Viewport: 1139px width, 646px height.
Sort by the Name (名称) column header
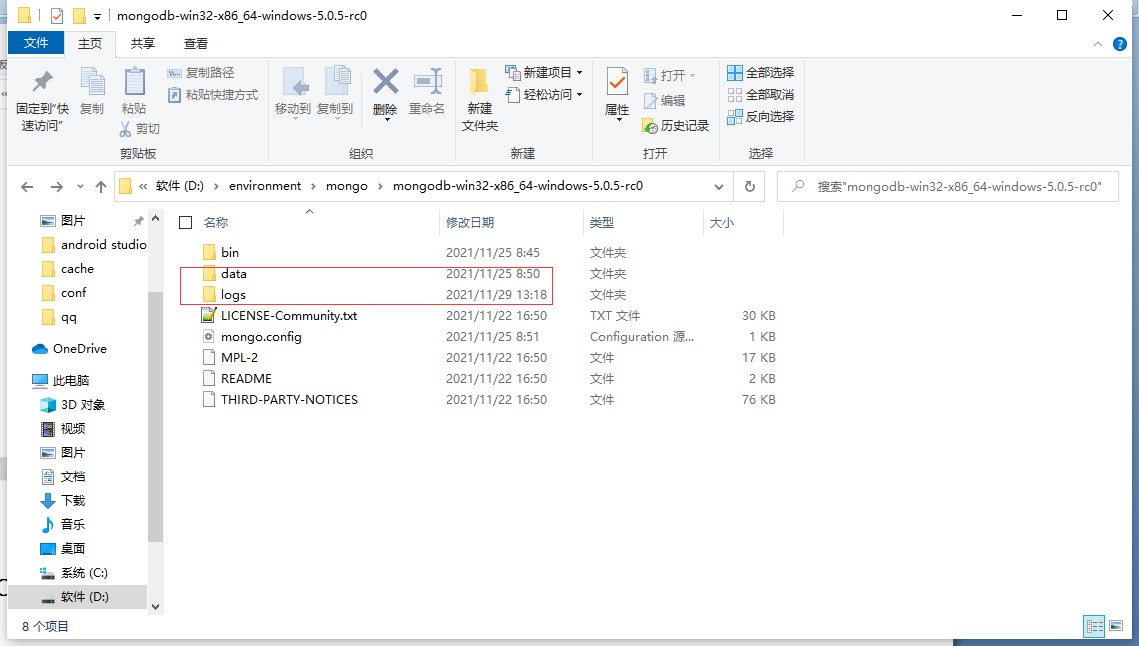click(216, 222)
